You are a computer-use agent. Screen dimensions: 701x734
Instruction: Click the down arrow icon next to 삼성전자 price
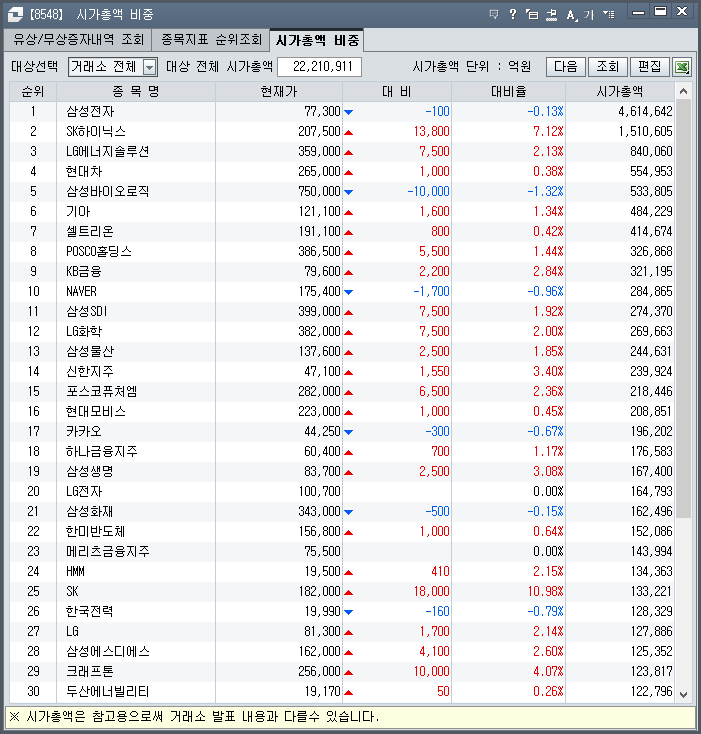(349, 112)
